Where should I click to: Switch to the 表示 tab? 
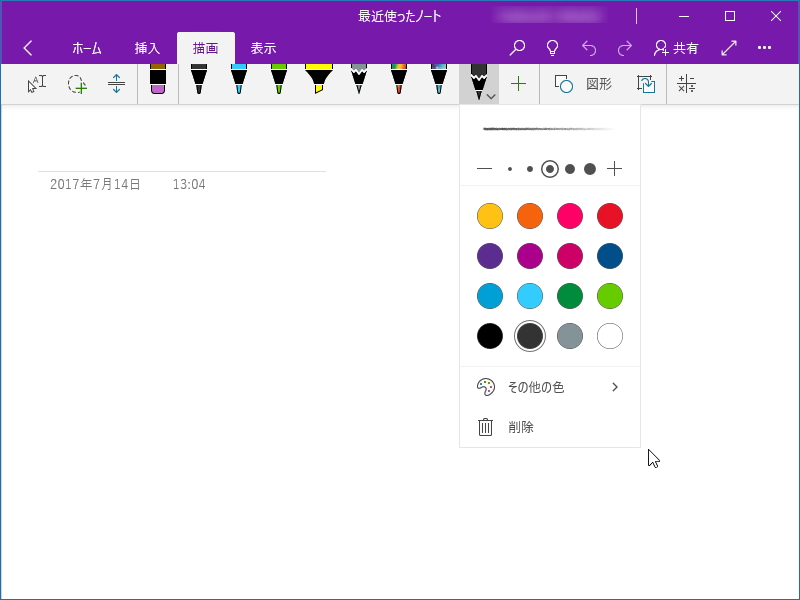point(264,47)
